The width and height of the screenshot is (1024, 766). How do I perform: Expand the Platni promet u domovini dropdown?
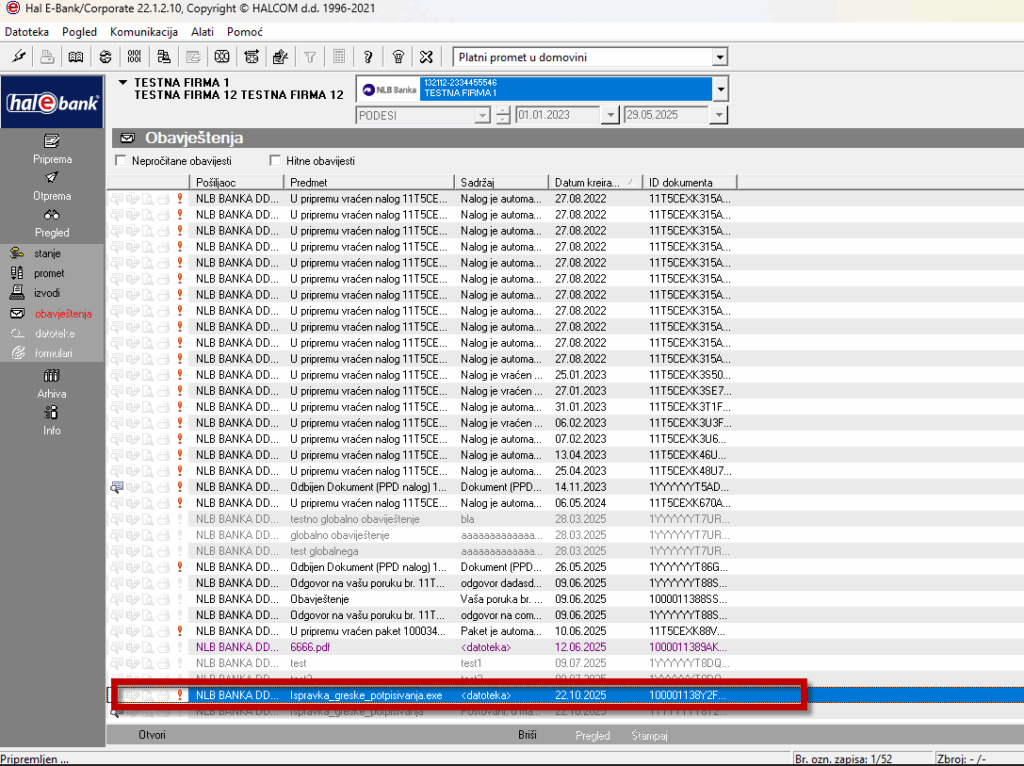click(720, 58)
